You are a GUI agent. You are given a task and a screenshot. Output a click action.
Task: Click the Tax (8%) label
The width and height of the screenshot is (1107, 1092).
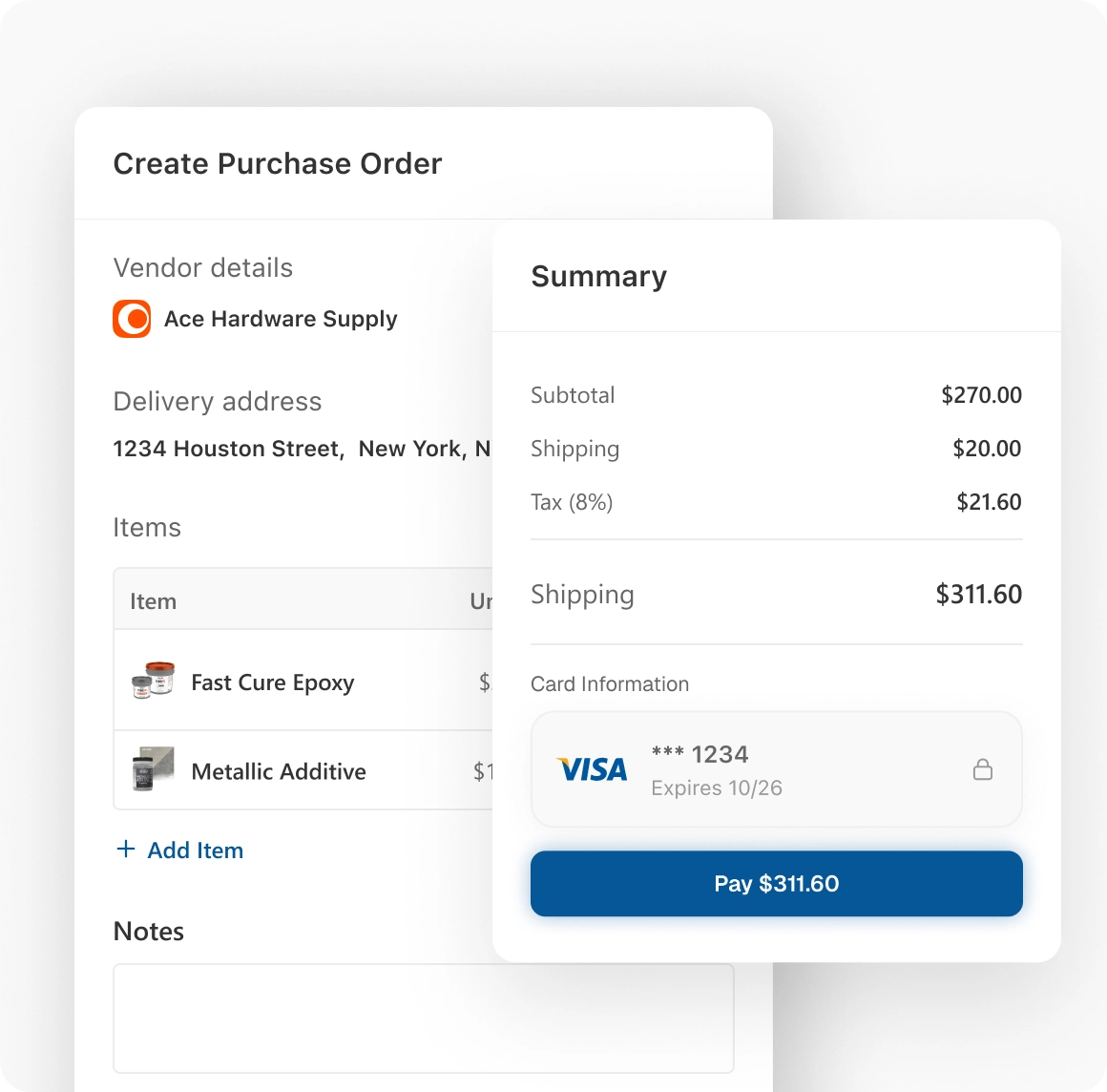(x=572, y=502)
